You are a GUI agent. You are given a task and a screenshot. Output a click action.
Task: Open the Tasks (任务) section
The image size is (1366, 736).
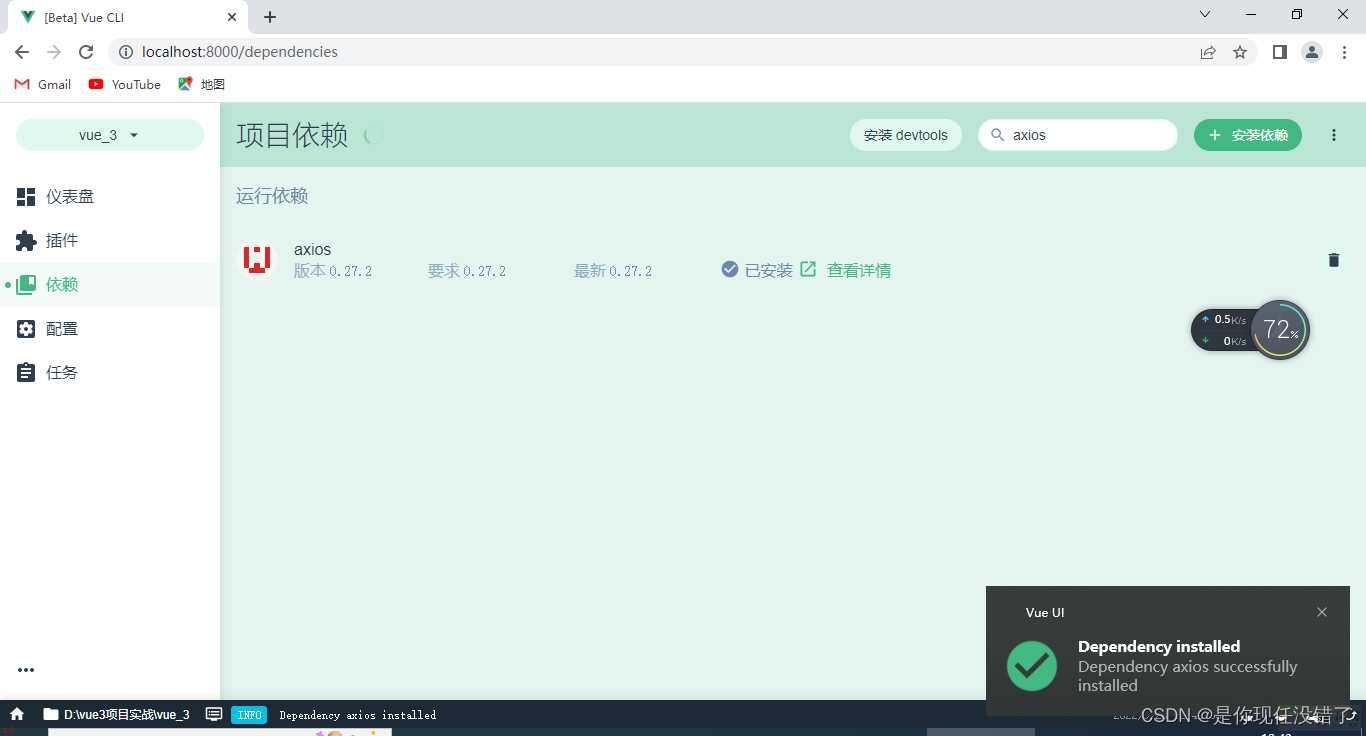(x=110, y=373)
